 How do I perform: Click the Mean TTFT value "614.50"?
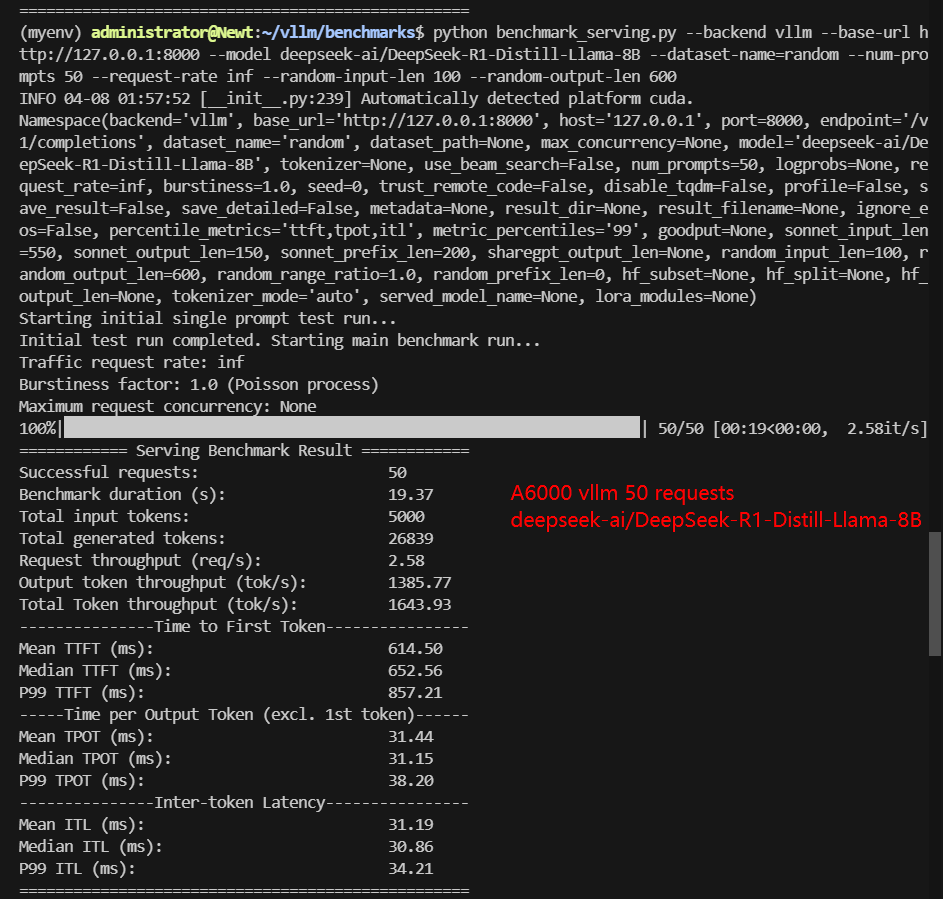pos(416,648)
